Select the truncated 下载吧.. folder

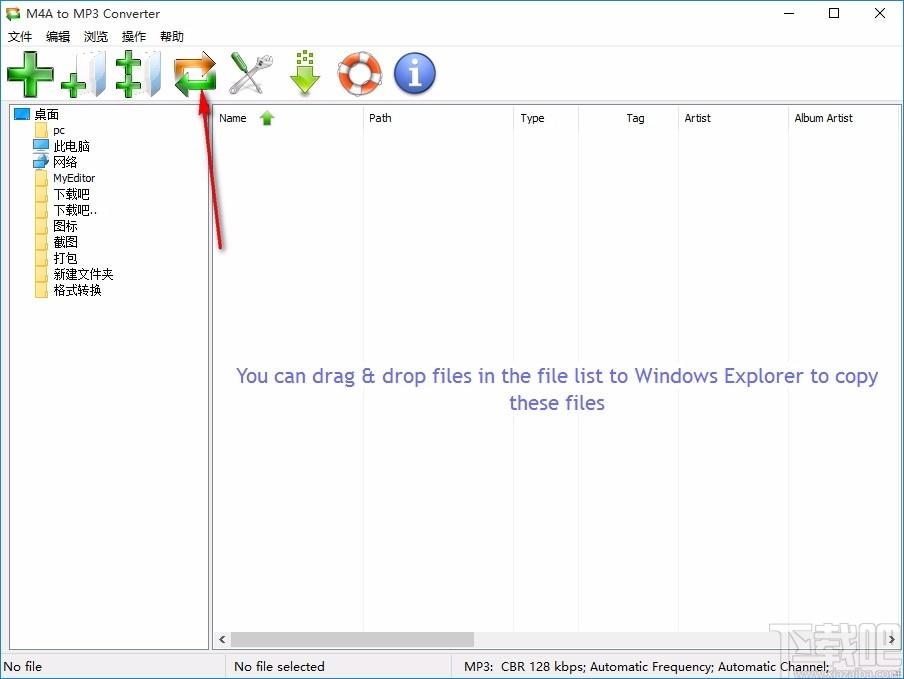tap(75, 210)
